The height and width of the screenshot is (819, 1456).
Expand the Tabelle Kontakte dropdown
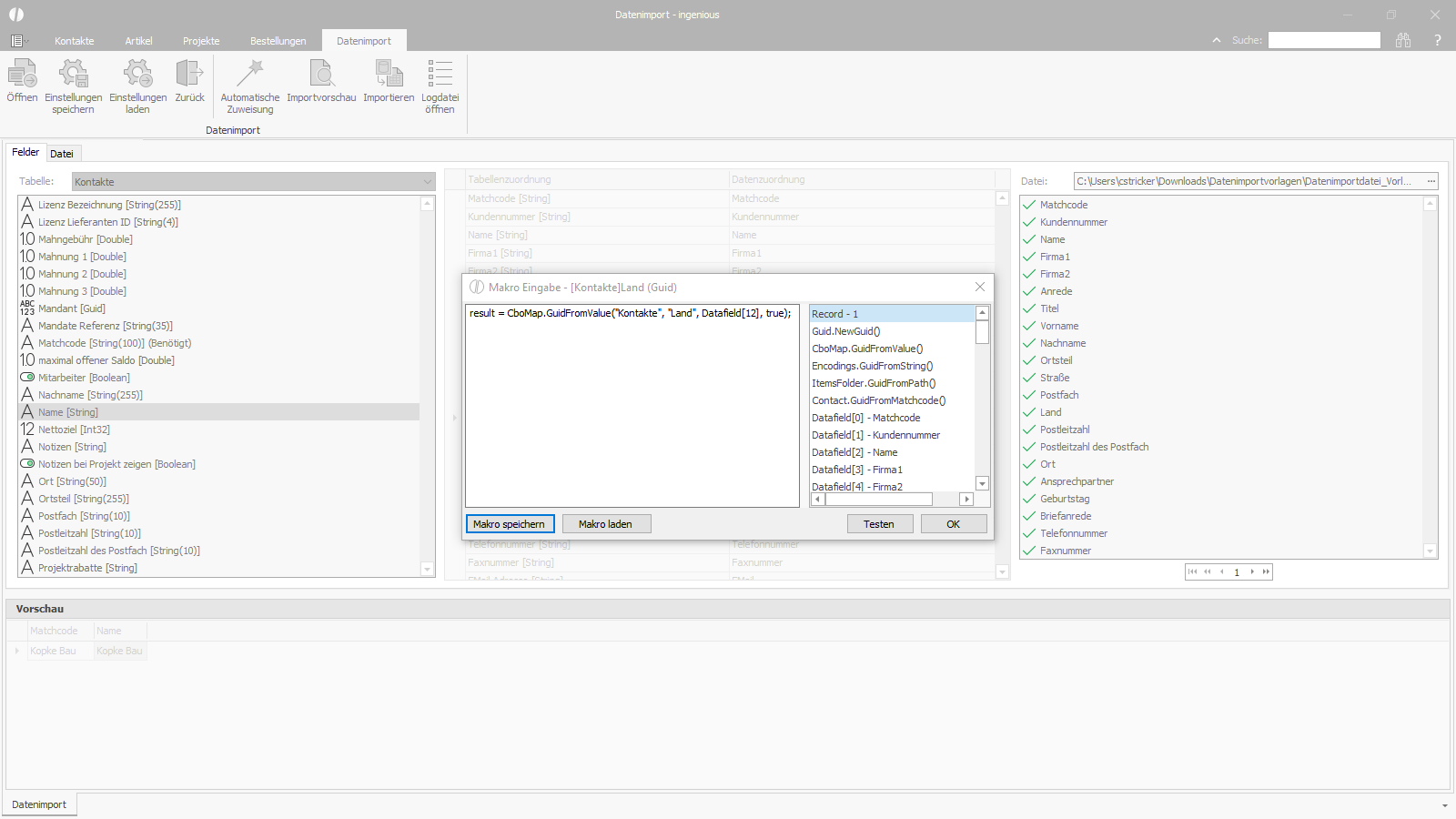pyautogui.click(x=427, y=182)
